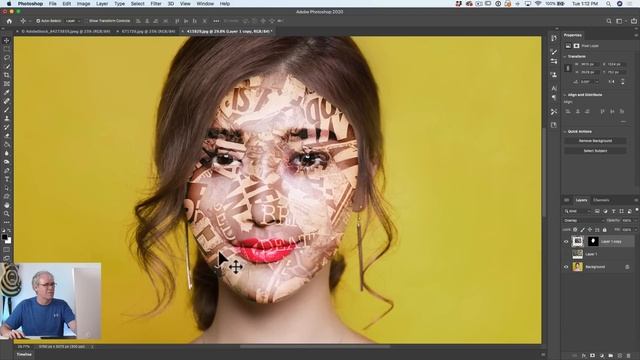Open the Layer menu

pos(102,4)
